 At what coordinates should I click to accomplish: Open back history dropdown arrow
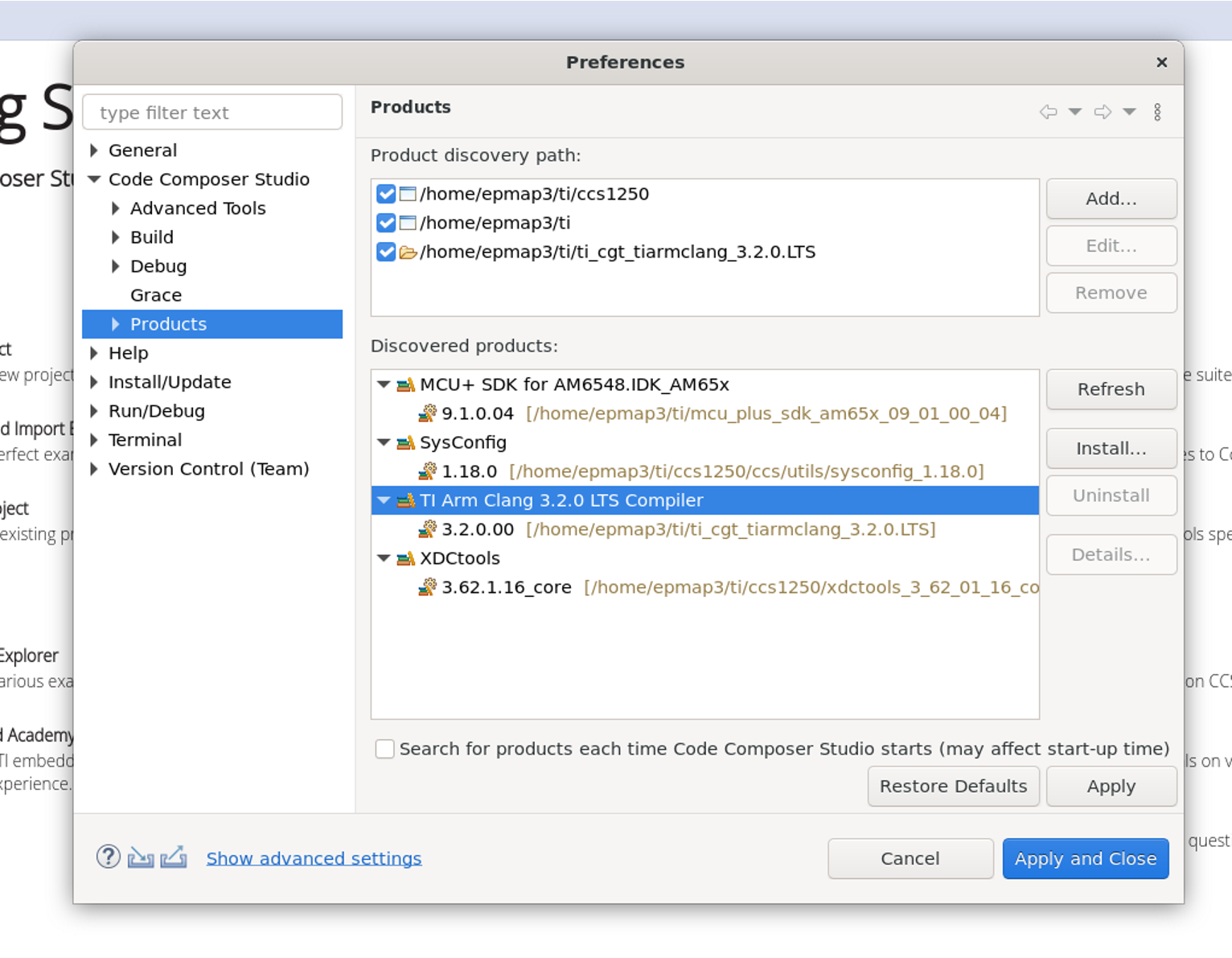[1074, 112]
